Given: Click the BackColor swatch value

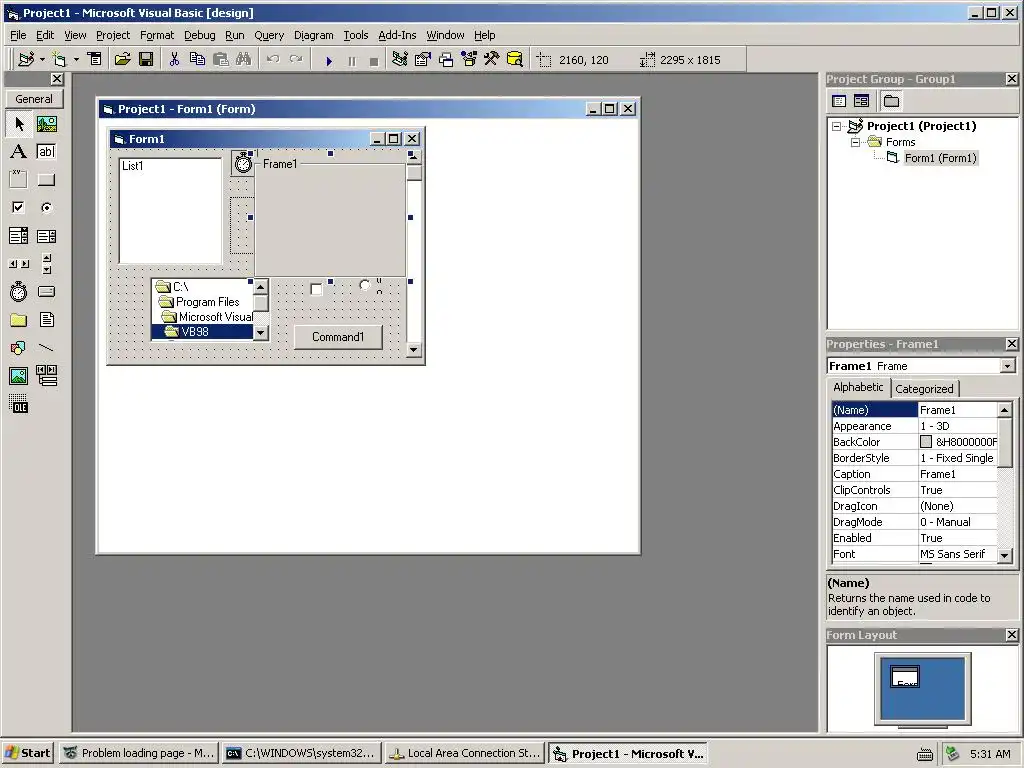Looking at the screenshot, I should 926,442.
